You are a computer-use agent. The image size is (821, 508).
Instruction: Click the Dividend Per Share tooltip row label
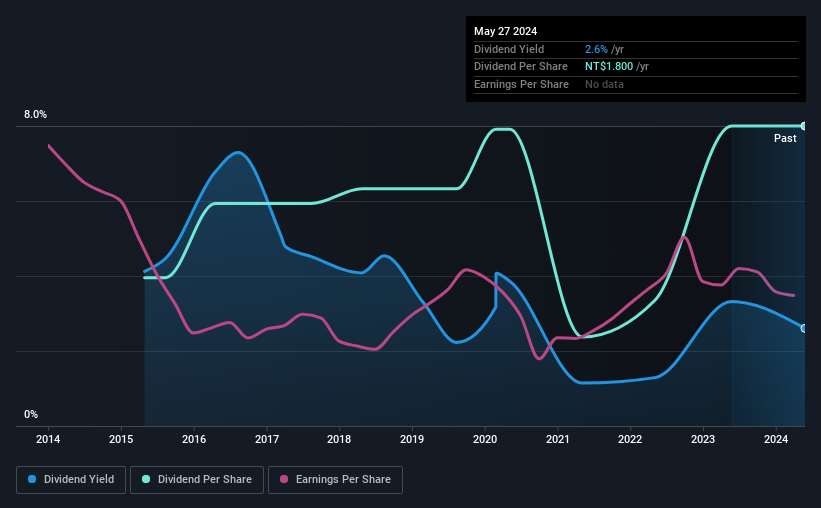coord(520,67)
